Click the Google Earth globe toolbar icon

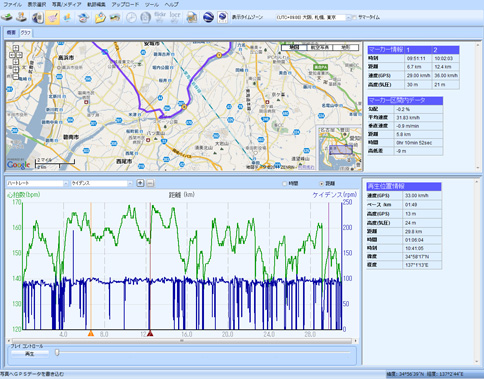tap(208, 17)
